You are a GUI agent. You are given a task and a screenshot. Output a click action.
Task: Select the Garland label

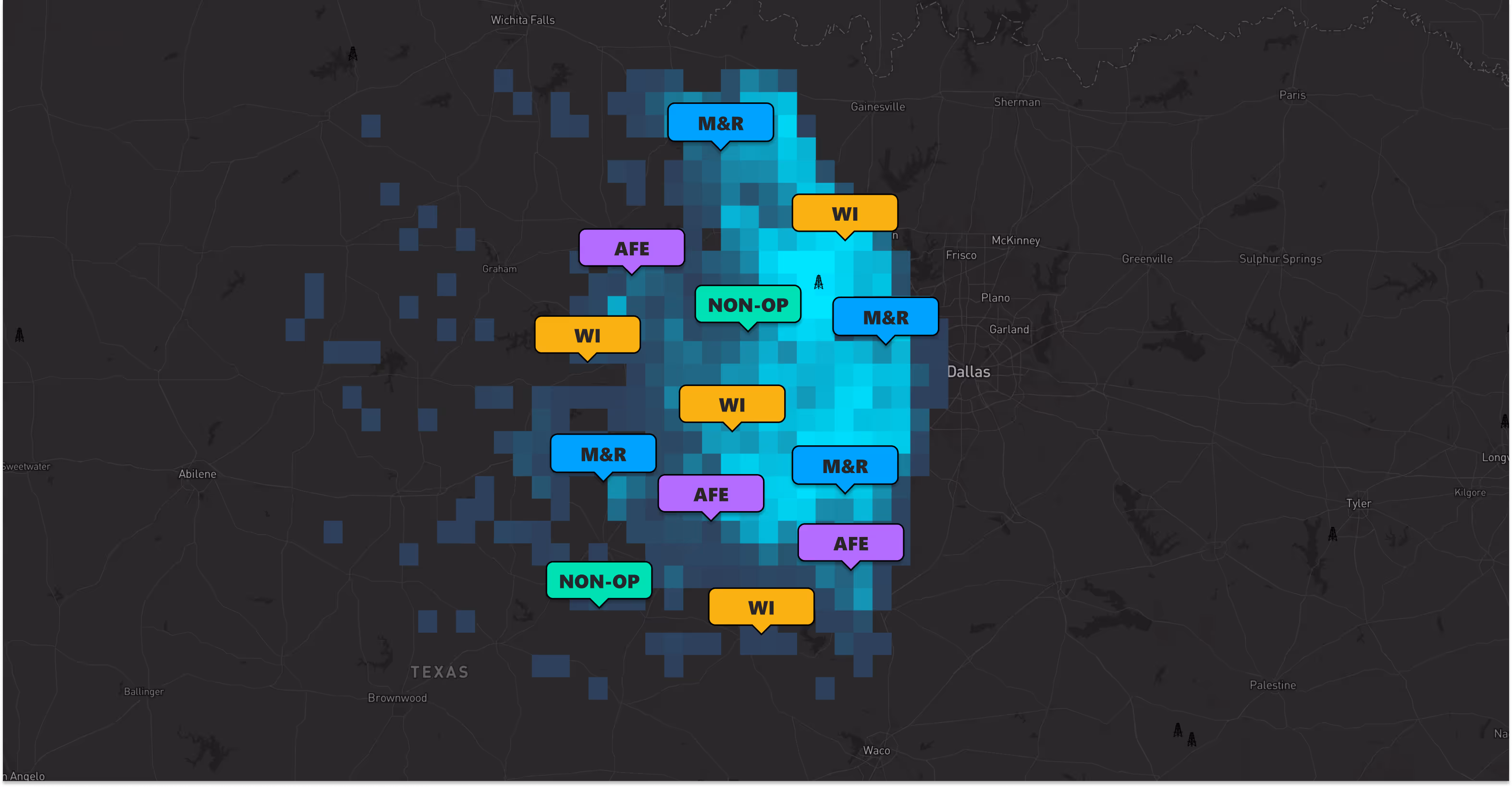click(1009, 329)
